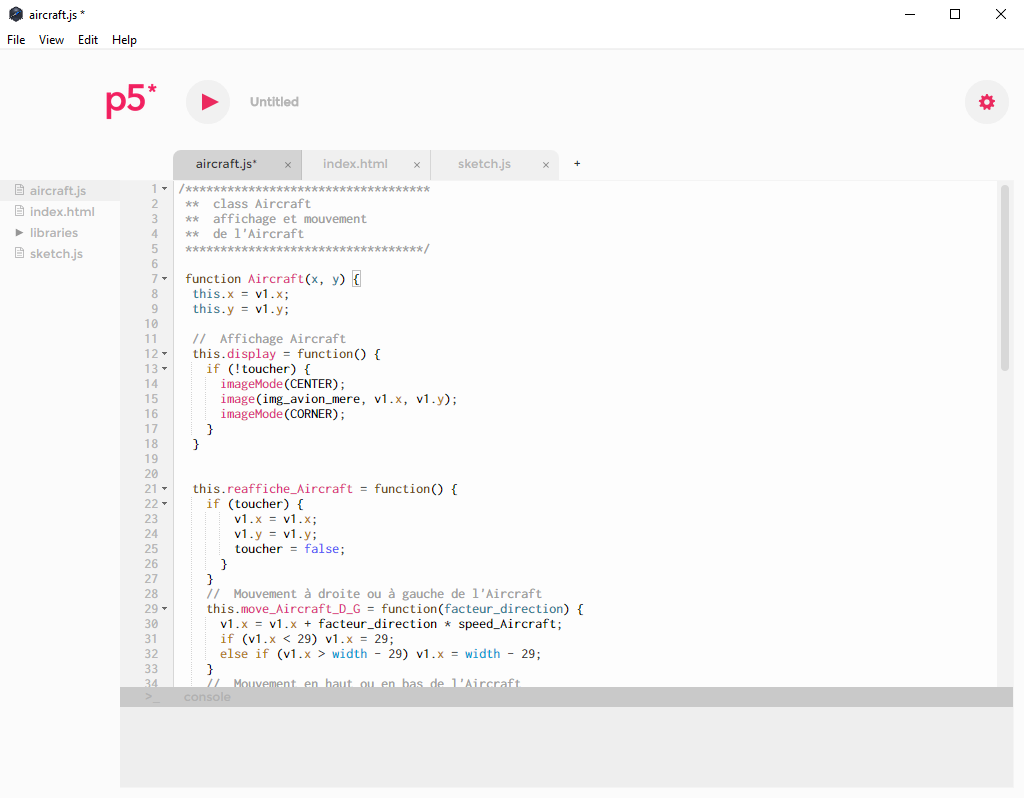
Task: Fold the move_Aircraft_D_G function at line 29
Action: 165,609
